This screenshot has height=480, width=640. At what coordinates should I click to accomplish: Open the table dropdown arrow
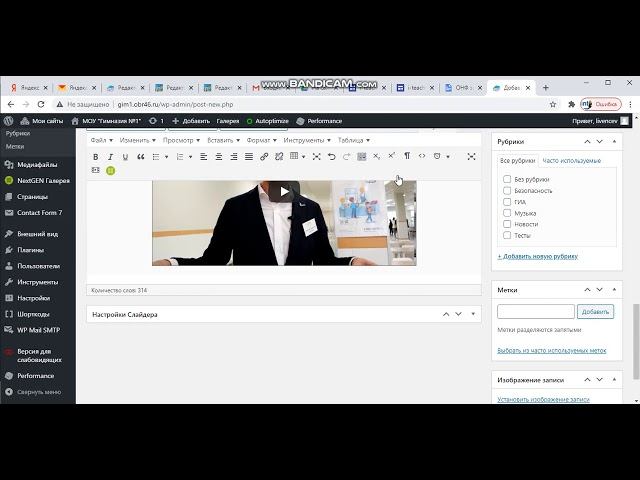(304, 157)
